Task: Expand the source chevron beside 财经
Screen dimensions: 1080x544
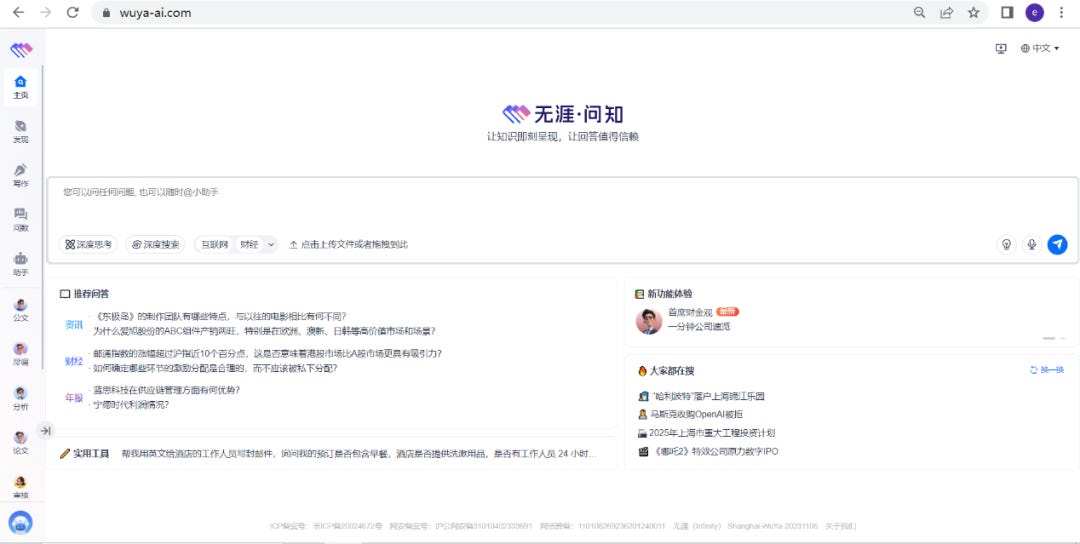Action: [271, 244]
